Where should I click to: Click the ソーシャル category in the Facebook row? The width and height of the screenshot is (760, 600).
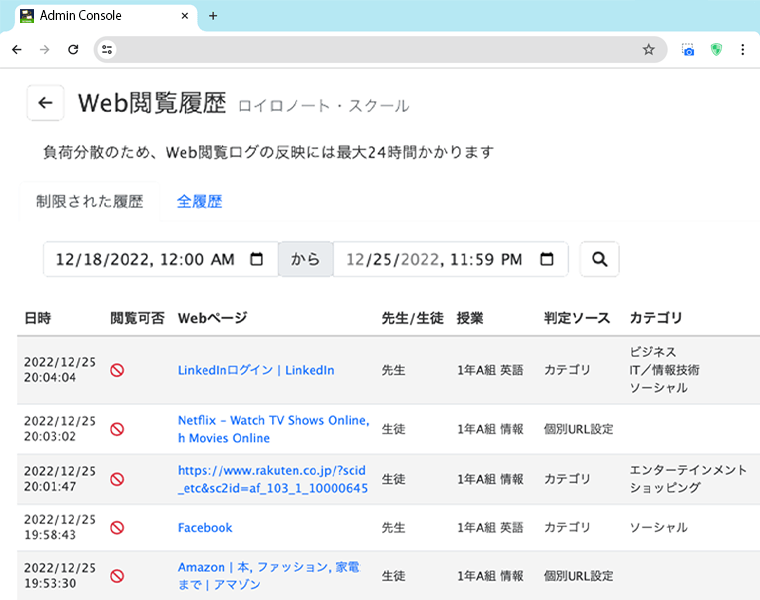click(x=658, y=528)
